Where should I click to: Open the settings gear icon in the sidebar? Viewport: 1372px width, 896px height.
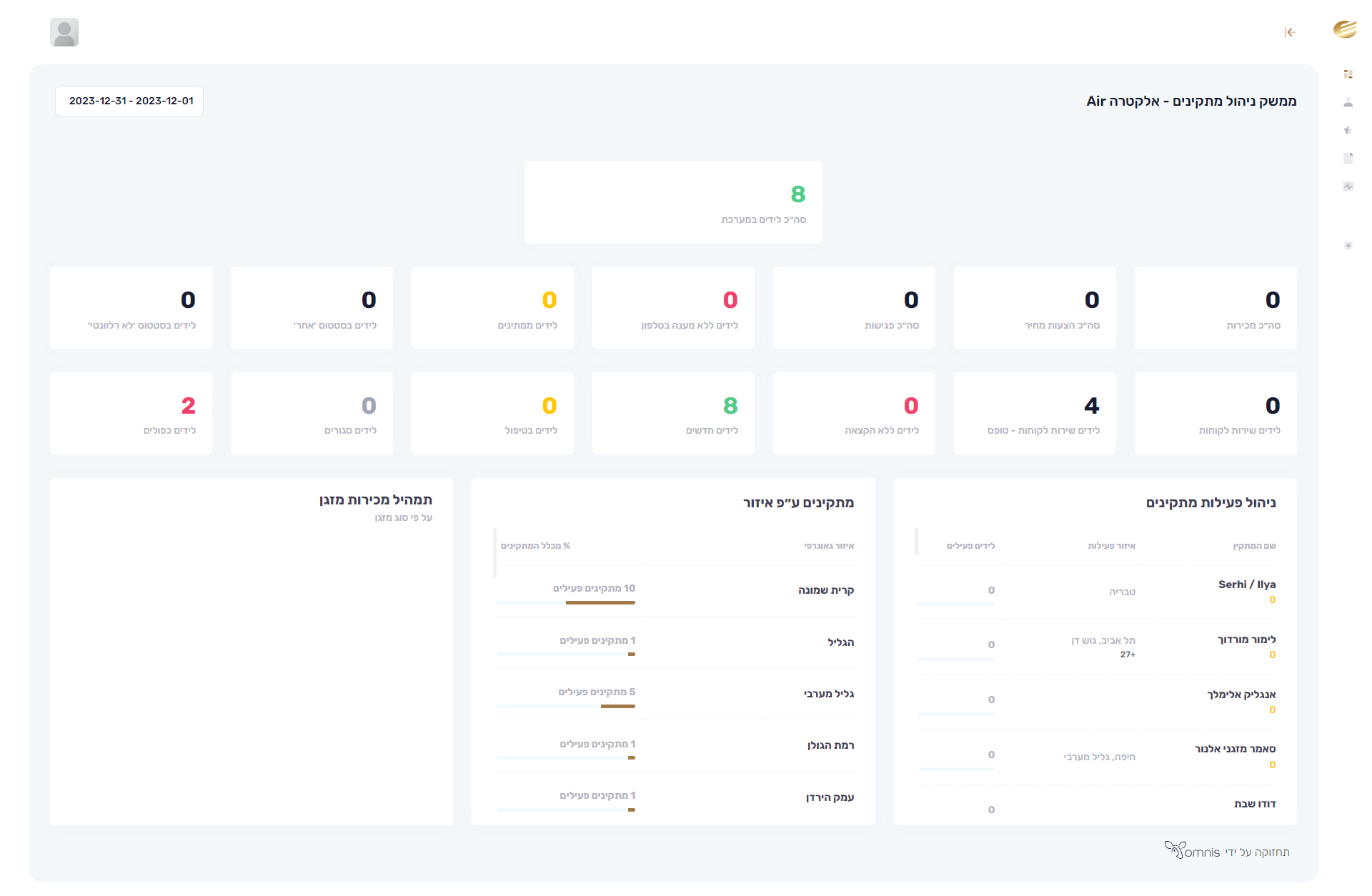1348,246
